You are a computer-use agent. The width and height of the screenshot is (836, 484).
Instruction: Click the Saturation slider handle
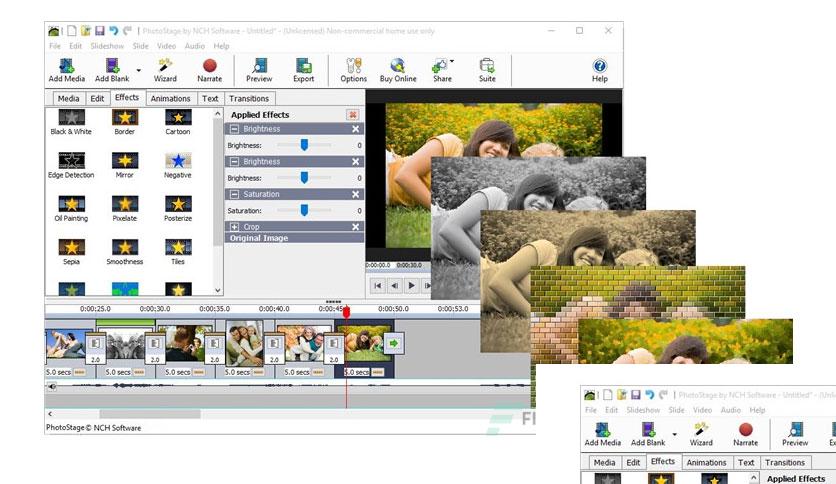[x=304, y=211]
